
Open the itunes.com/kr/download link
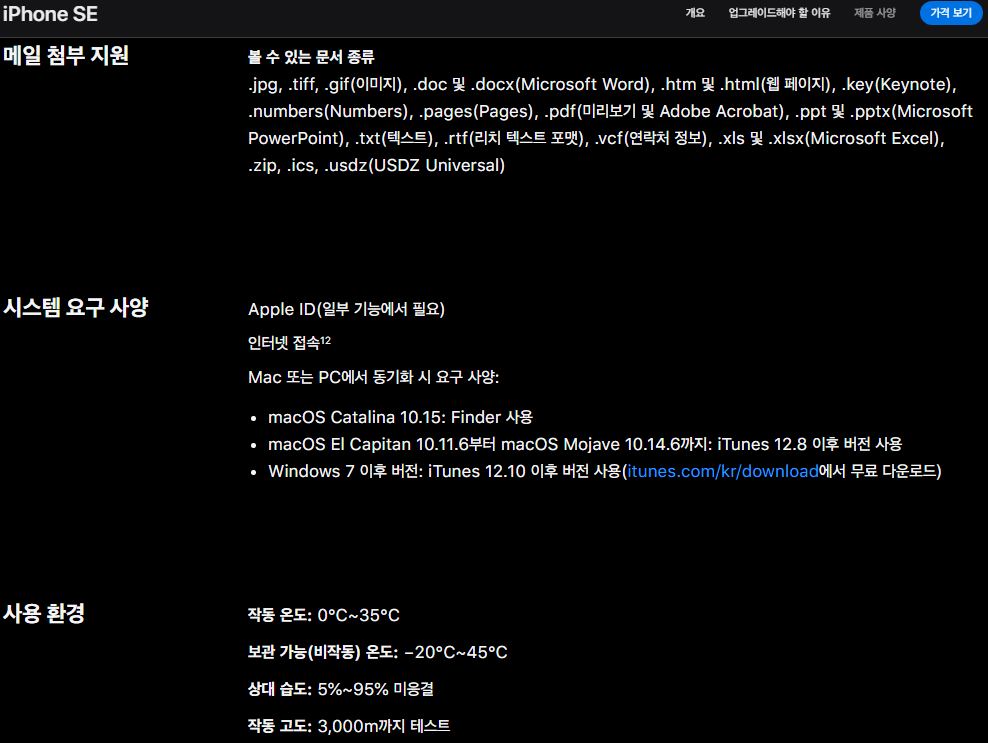point(723,471)
